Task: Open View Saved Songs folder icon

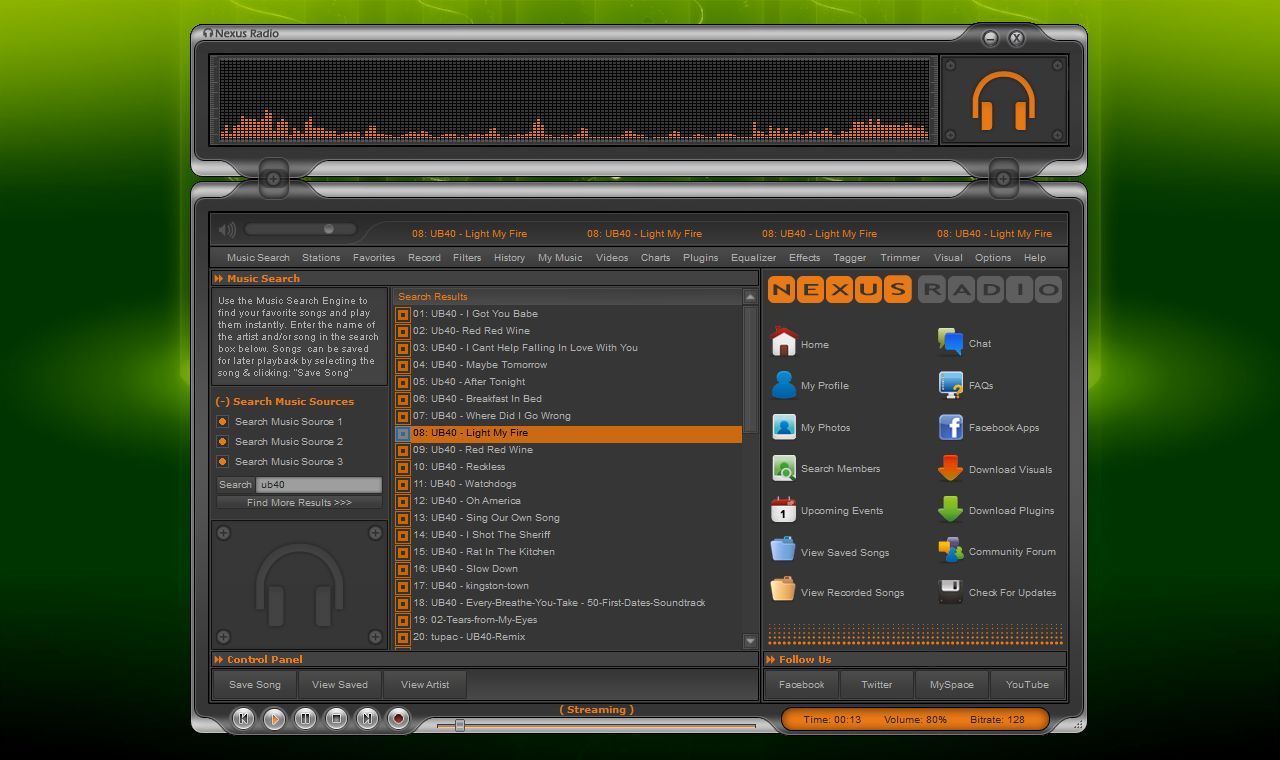Action: [783, 549]
